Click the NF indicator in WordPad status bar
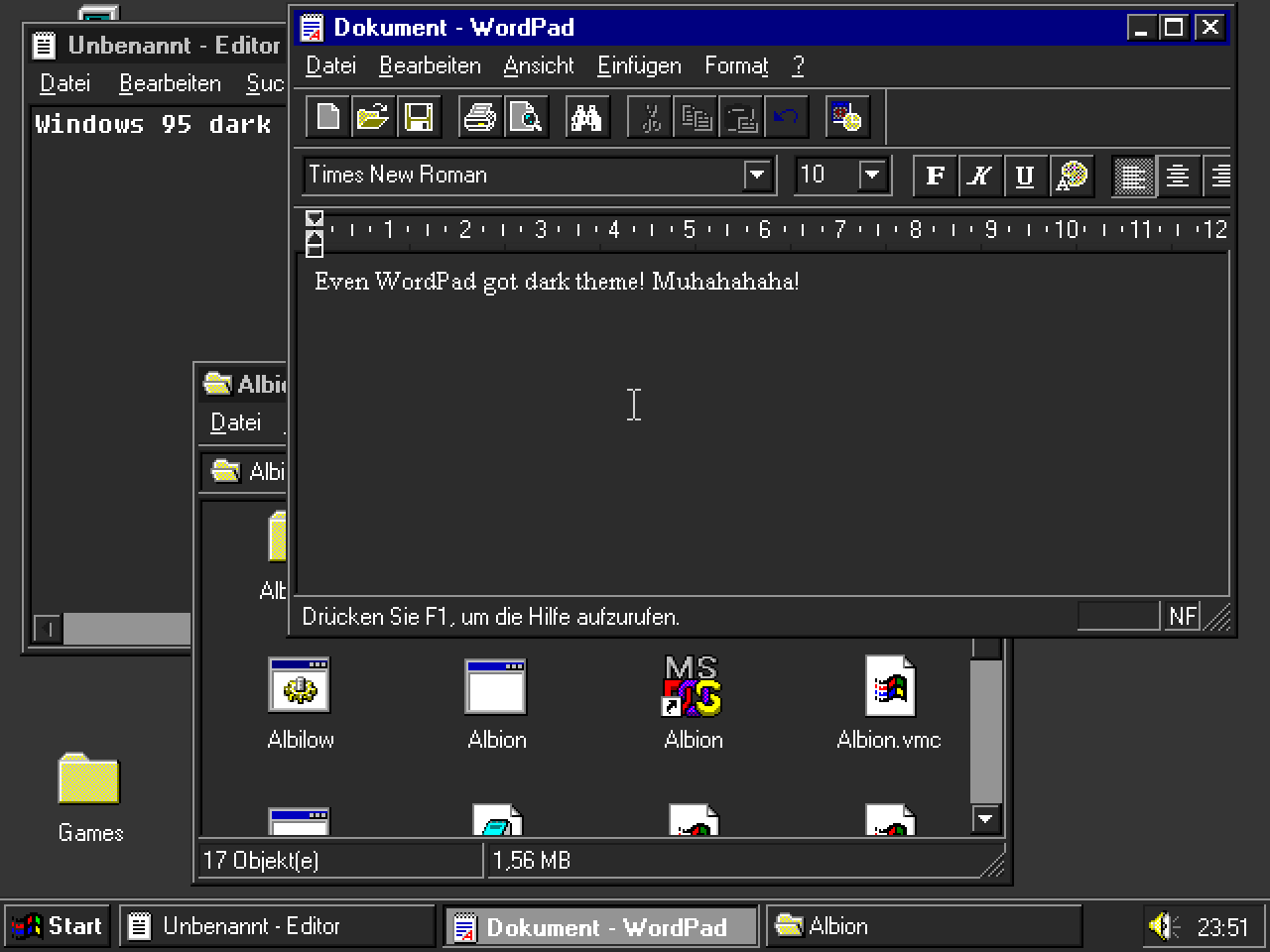This screenshot has width=1270, height=952. (x=1182, y=616)
